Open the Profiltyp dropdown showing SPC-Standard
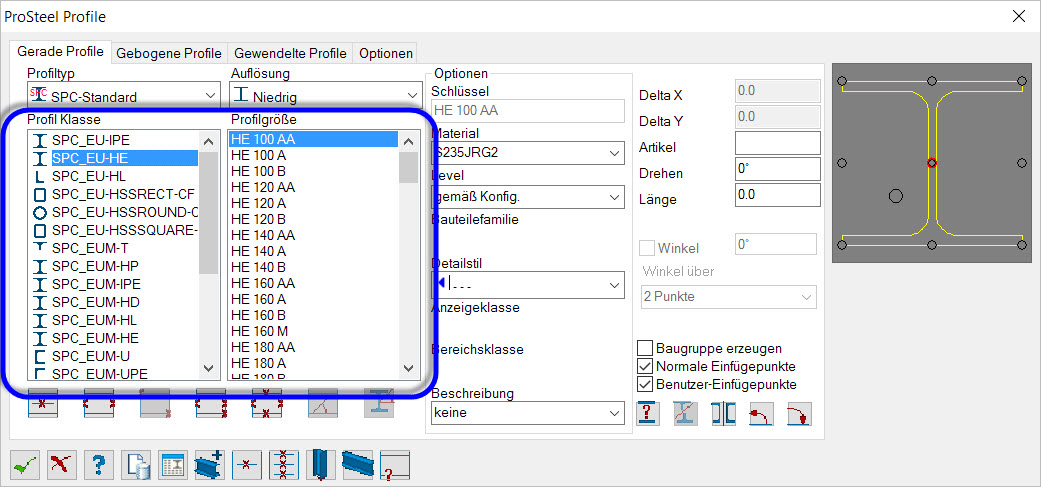Viewport: 1041px width, 487px height. (x=123, y=96)
